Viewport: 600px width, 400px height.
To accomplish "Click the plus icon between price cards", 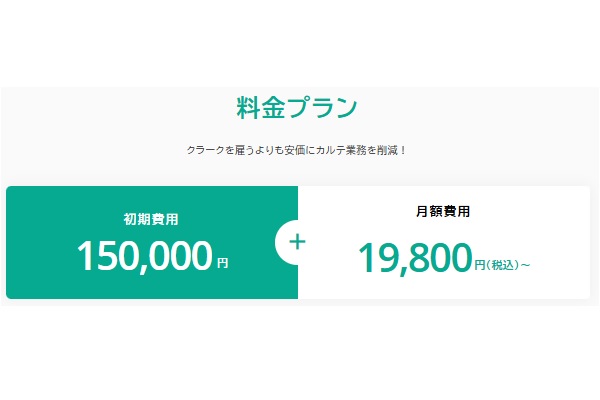I will click(297, 242).
